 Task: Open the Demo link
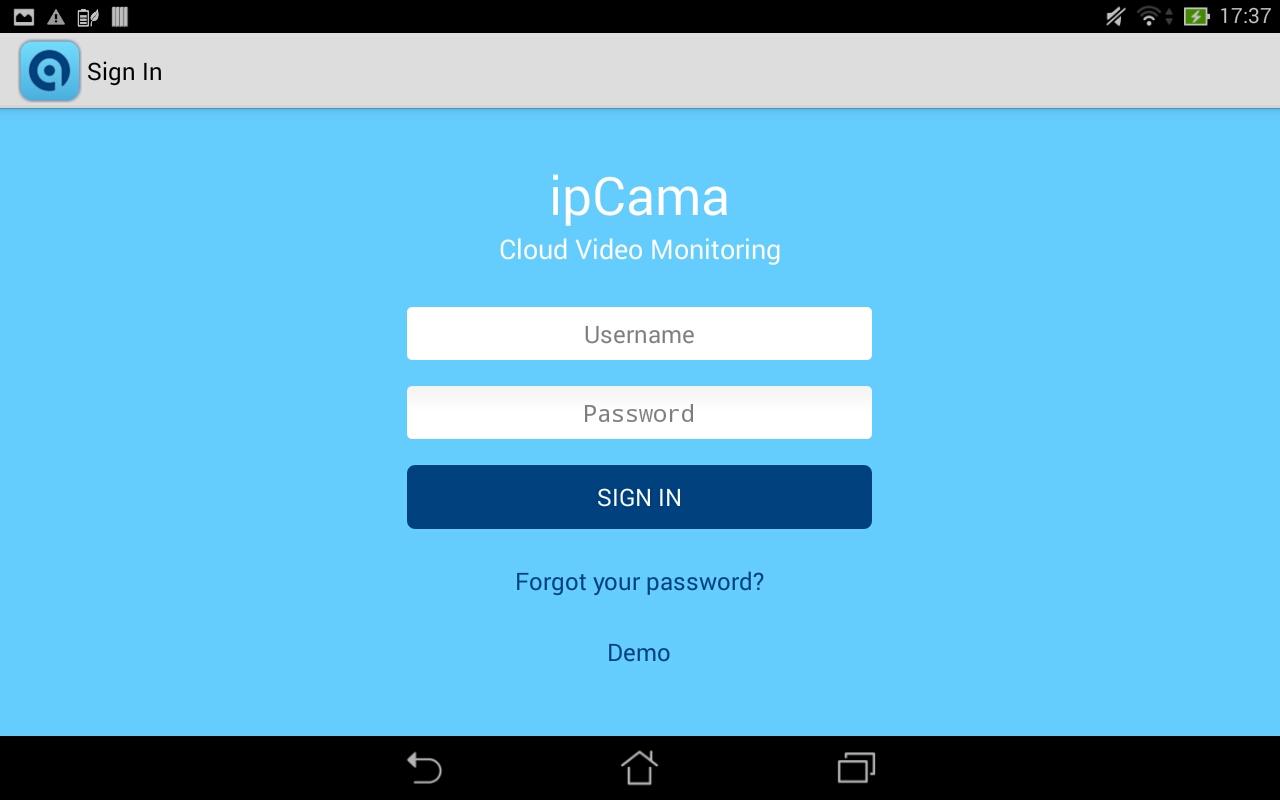[639, 653]
